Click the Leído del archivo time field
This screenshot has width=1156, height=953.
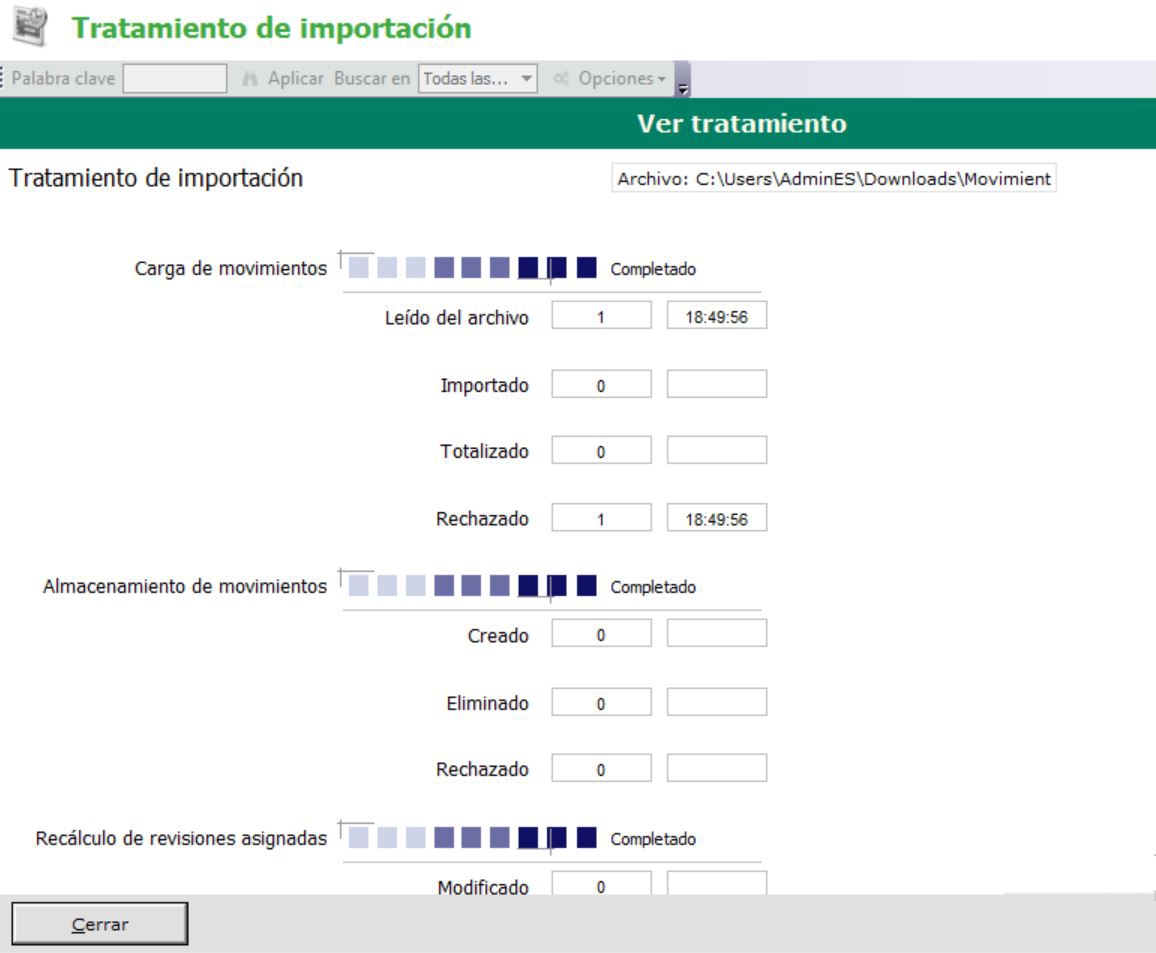(x=716, y=316)
